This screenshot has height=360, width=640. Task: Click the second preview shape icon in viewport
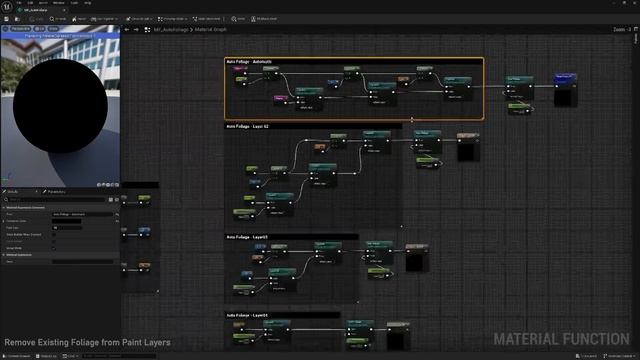click(103, 185)
